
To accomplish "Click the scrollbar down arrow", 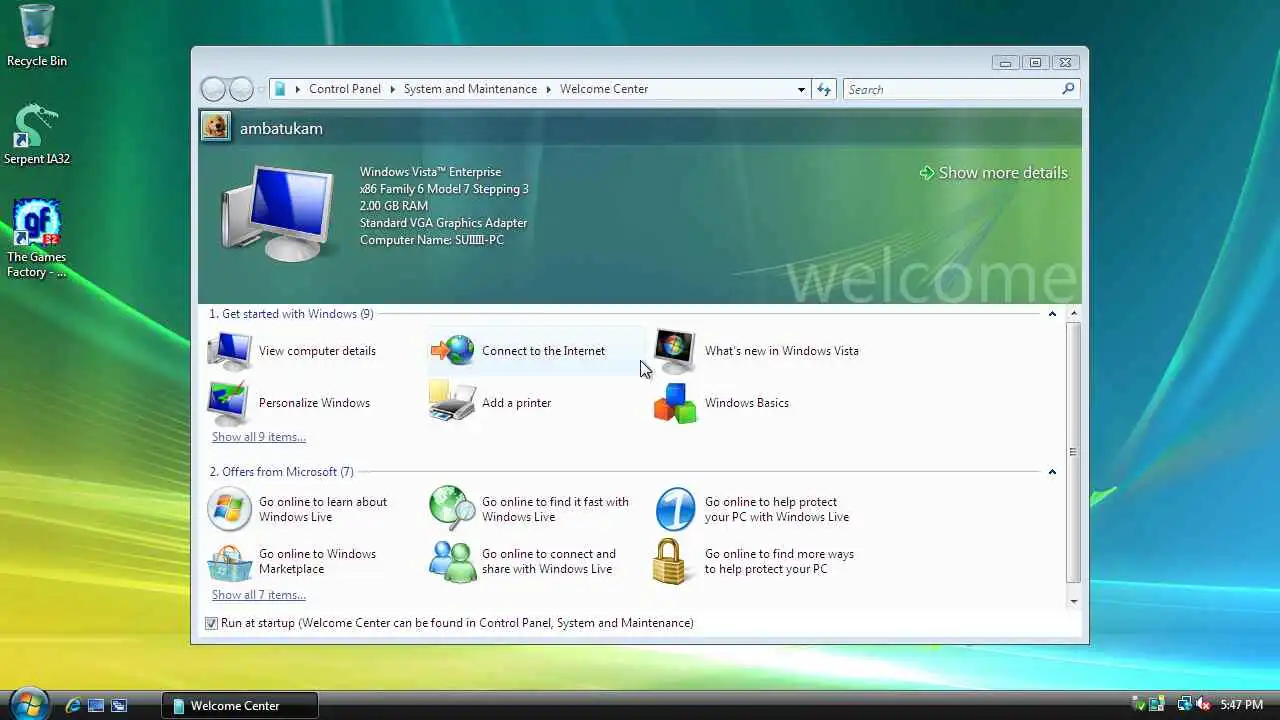I will [x=1074, y=601].
